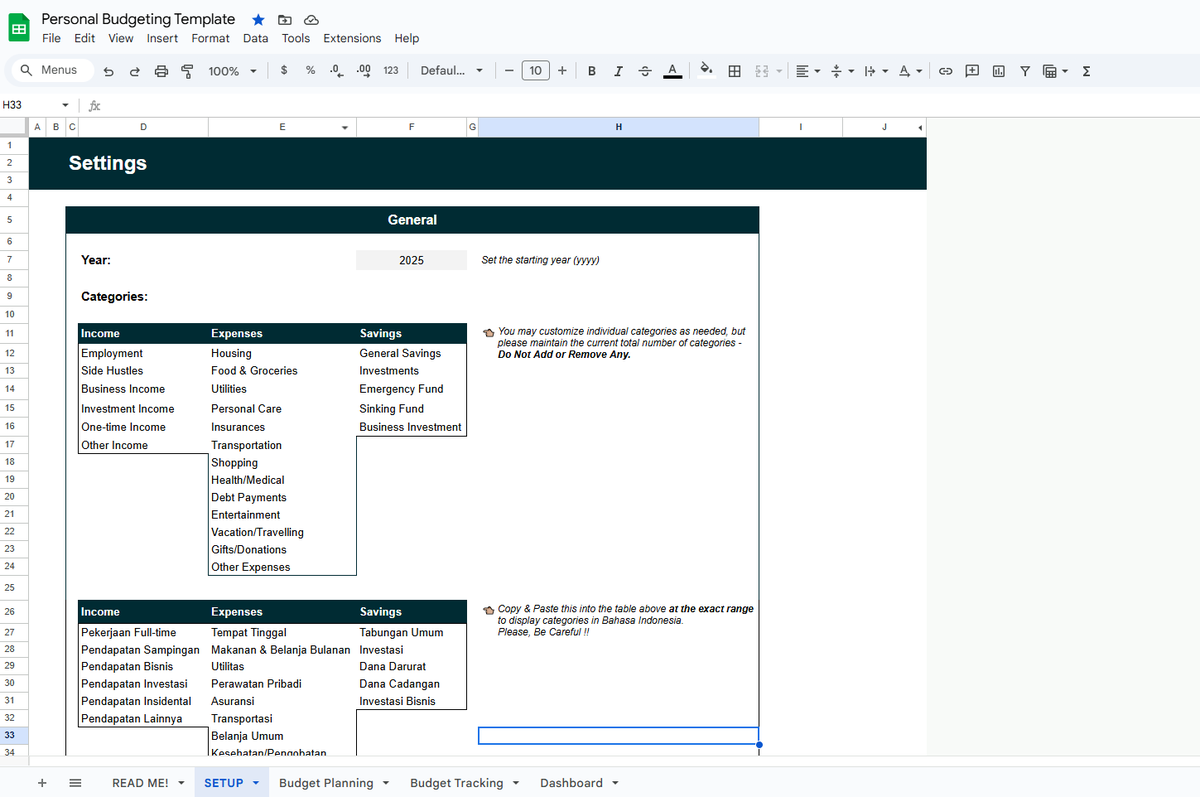Open the fill color picker
Viewport: 1200px width, 797px height.
click(x=706, y=71)
